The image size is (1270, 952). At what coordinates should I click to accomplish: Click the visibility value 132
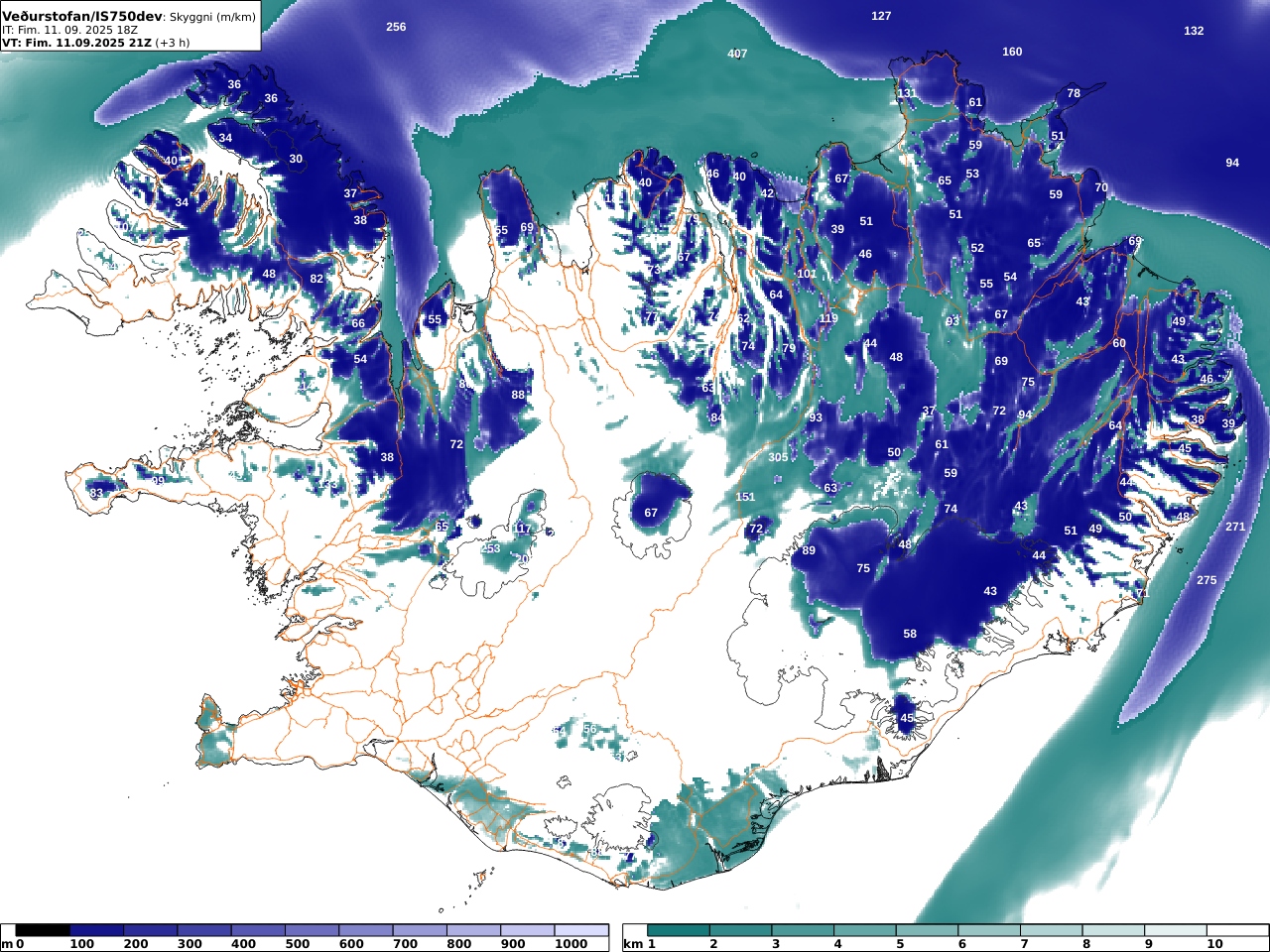(x=1194, y=31)
